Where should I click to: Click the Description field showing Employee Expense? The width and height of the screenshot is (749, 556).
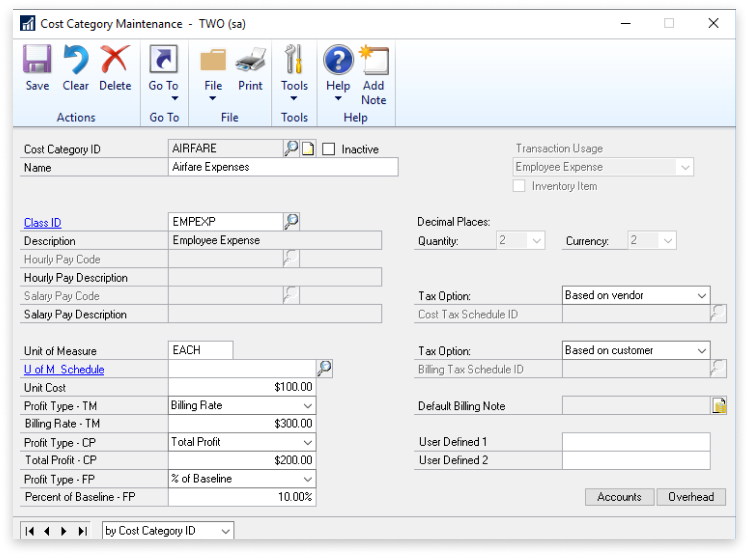pyautogui.click(x=275, y=240)
